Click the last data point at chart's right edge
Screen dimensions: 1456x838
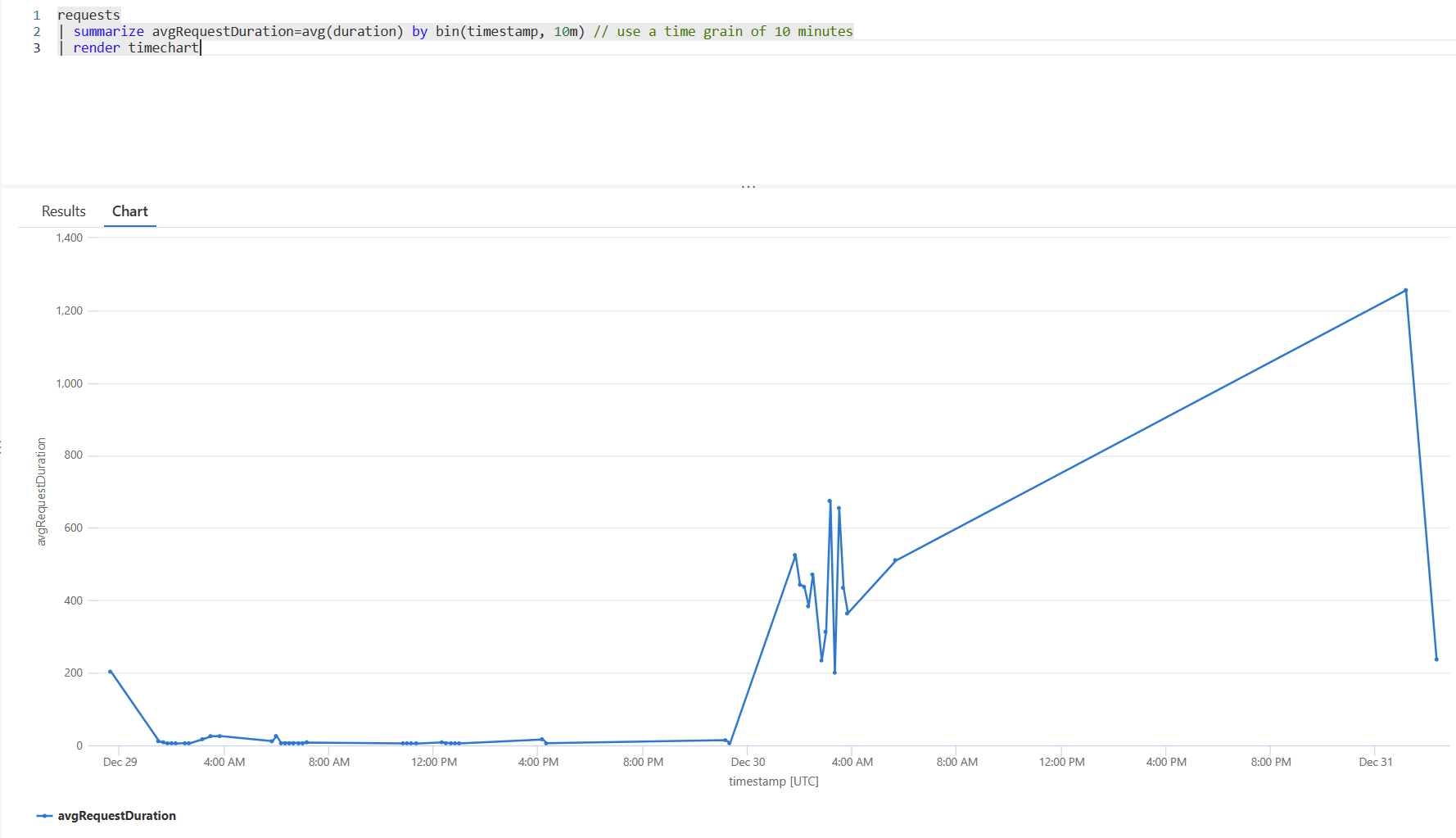(1436, 659)
